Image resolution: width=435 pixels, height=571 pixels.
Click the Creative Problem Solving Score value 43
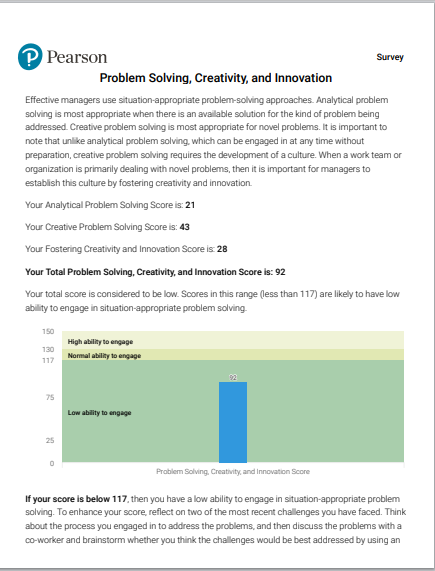(185, 227)
